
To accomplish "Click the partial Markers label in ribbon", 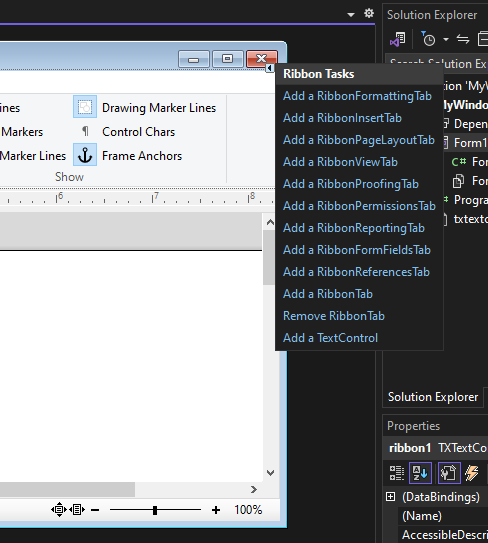I will click(x=22, y=132).
